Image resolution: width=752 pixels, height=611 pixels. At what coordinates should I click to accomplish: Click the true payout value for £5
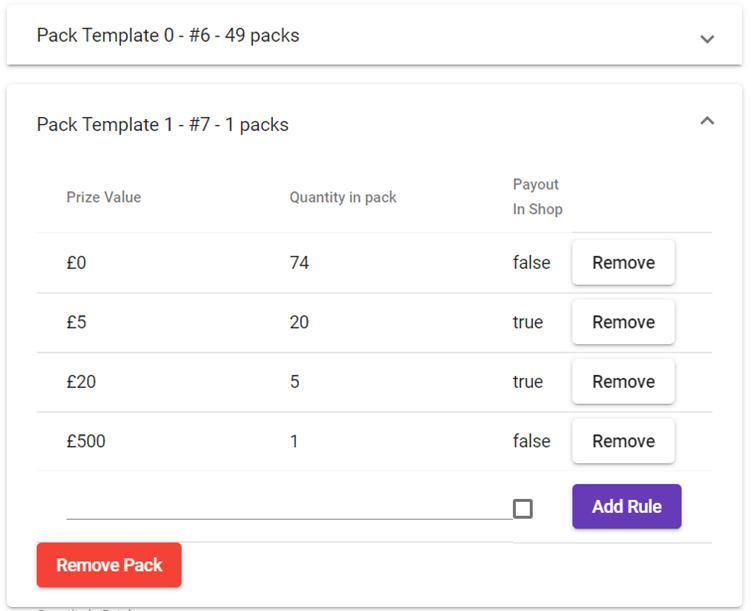(528, 322)
